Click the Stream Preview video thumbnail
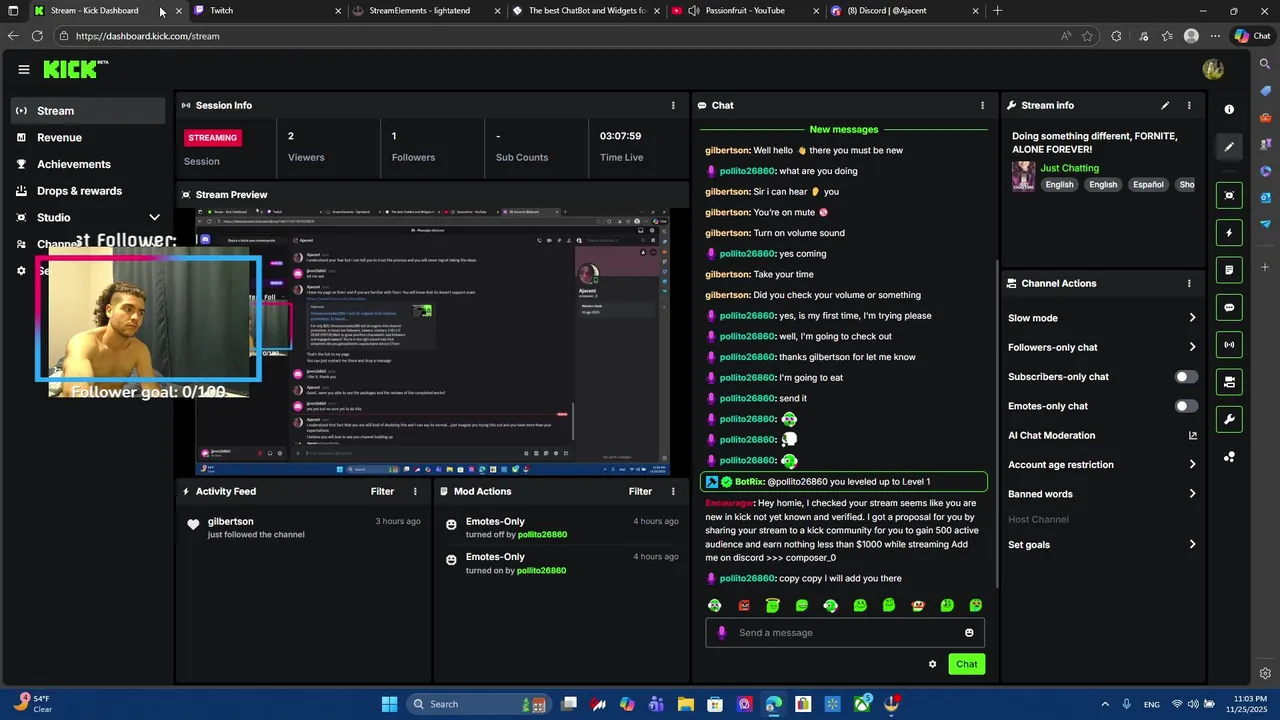Image resolution: width=1280 pixels, height=720 pixels. coord(432,342)
